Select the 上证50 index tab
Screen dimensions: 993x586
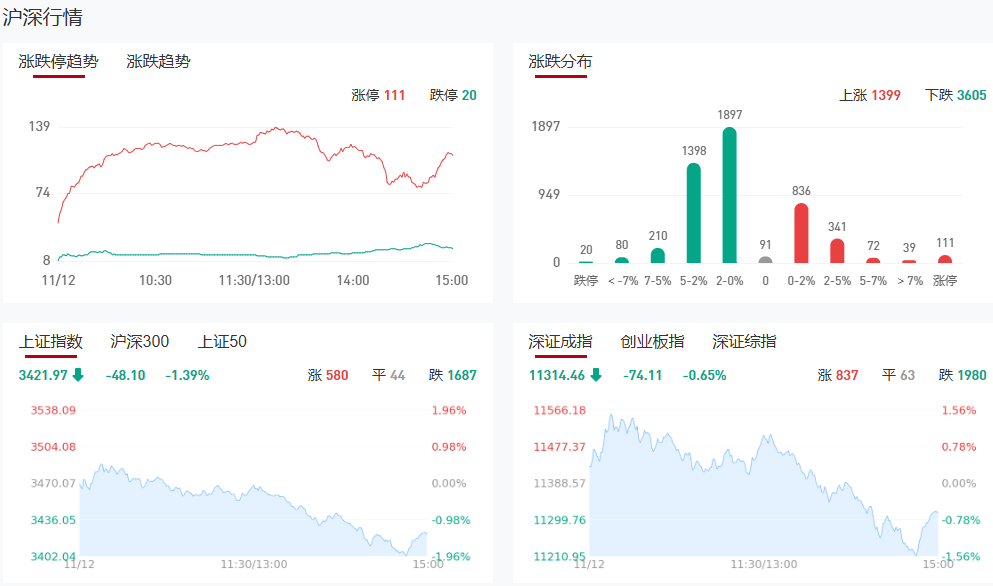(222, 342)
